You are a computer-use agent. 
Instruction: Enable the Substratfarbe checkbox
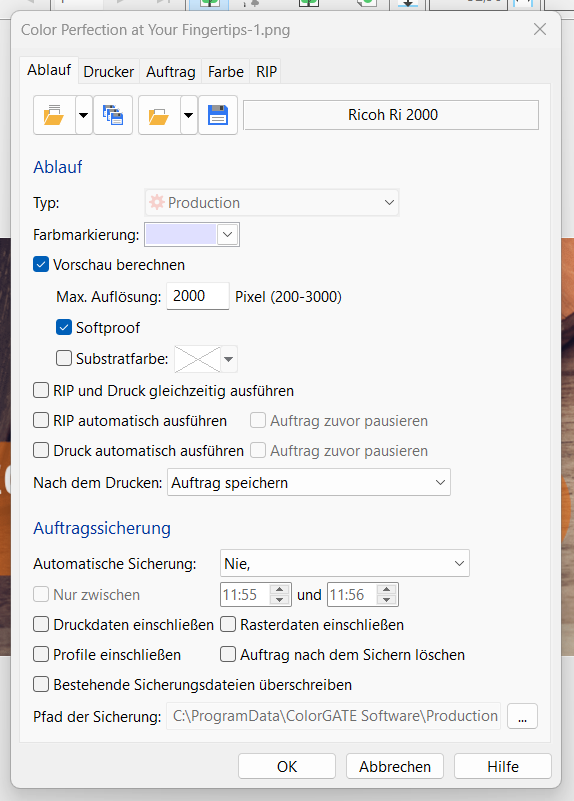click(x=64, y=359)
